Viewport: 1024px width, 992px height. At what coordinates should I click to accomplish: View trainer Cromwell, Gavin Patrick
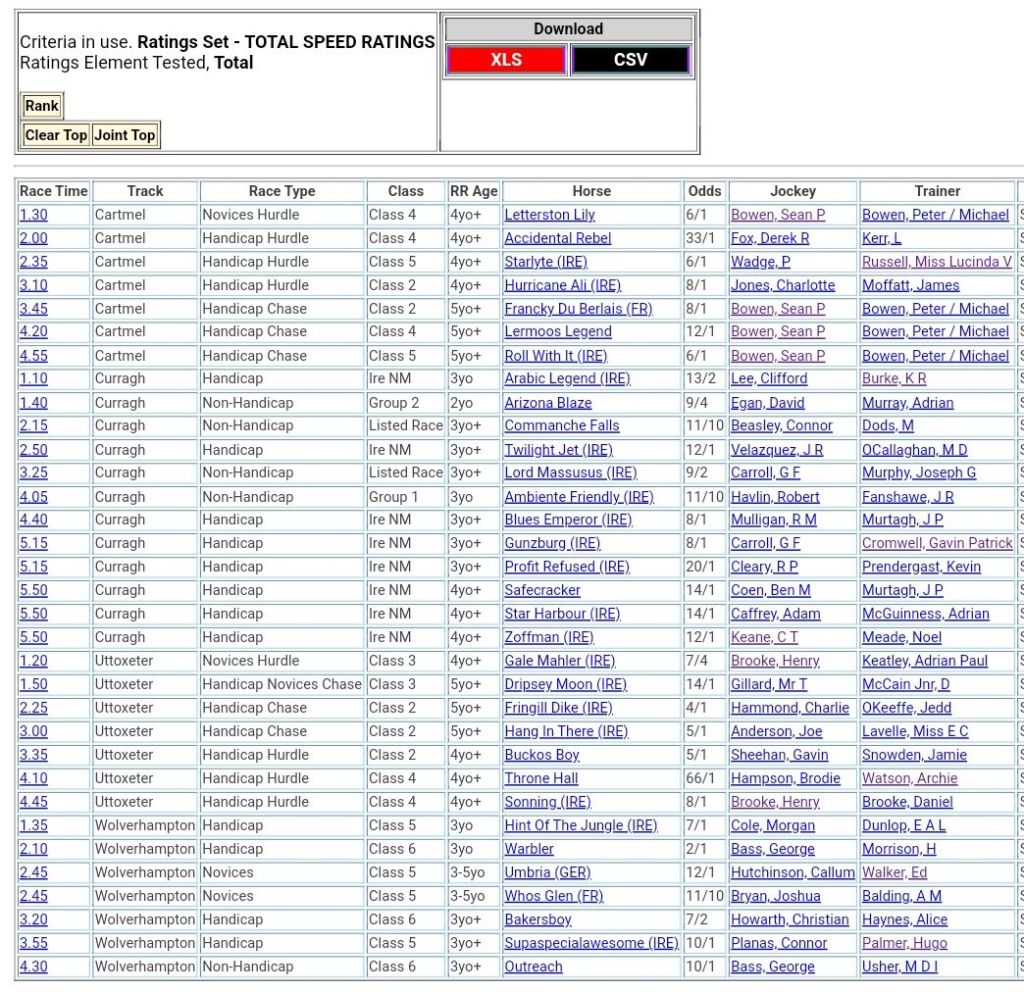coord(937,543)
